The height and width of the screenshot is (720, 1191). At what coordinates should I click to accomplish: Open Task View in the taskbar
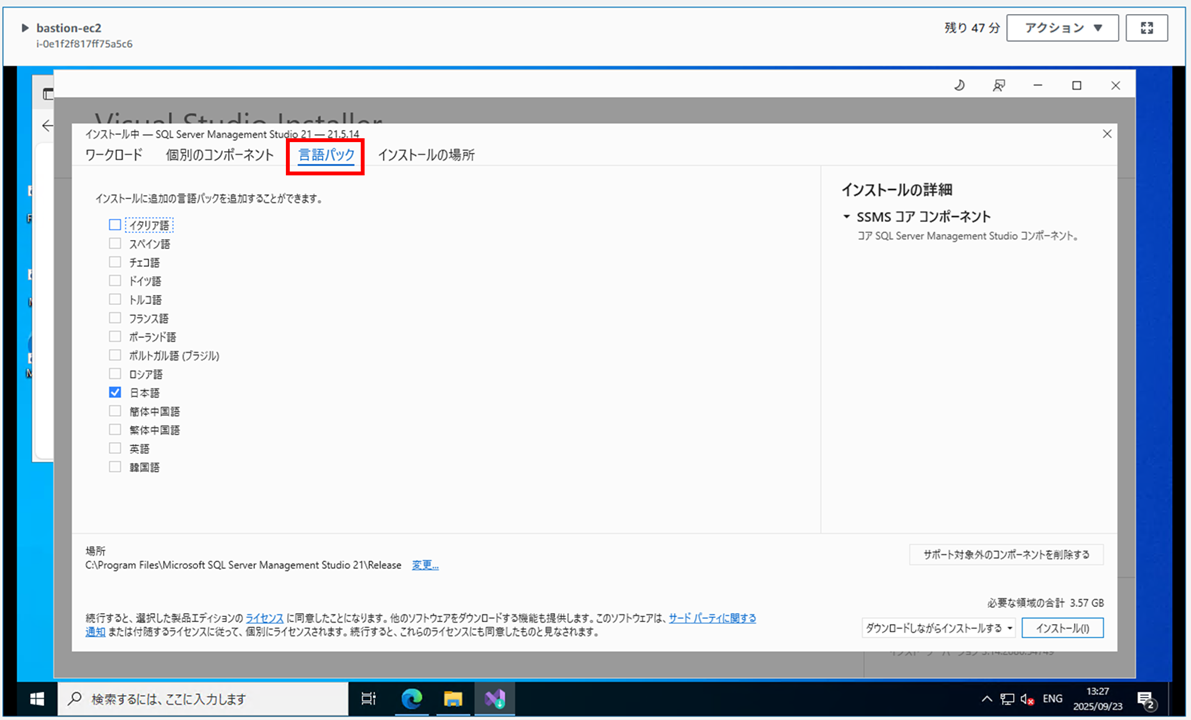click(368, 699)
